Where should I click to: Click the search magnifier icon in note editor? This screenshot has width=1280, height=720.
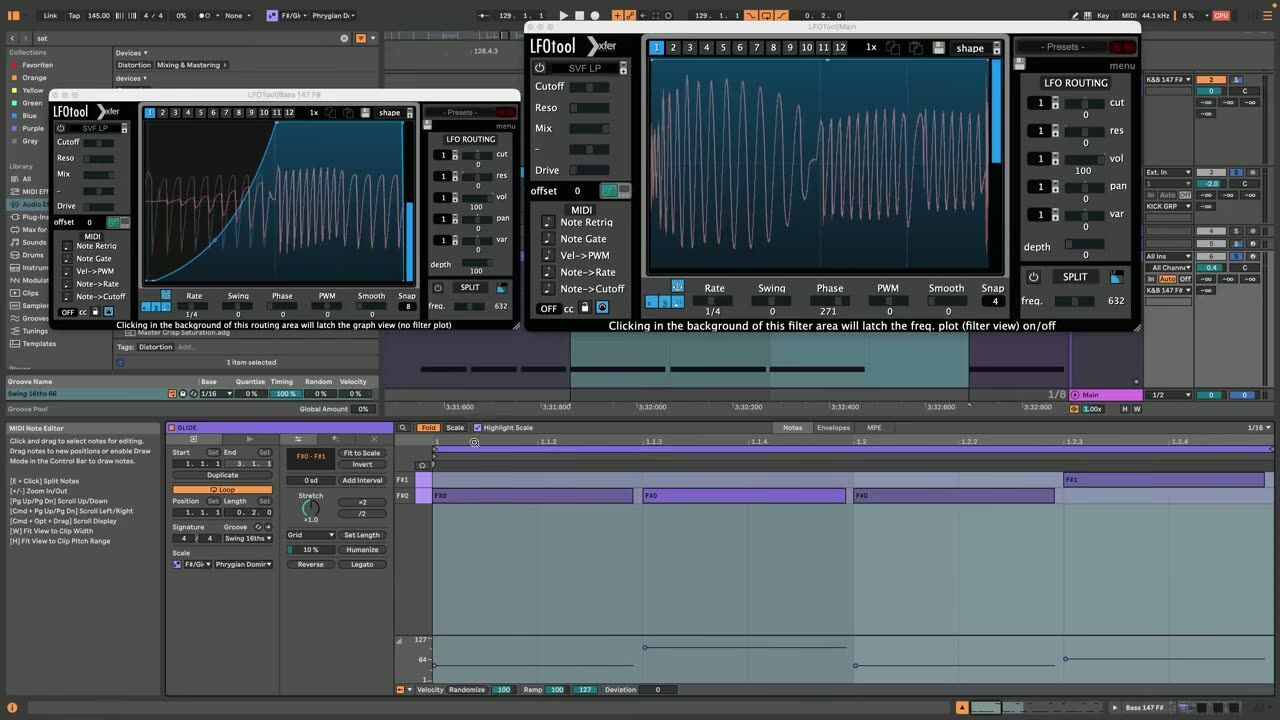[403, 428]
